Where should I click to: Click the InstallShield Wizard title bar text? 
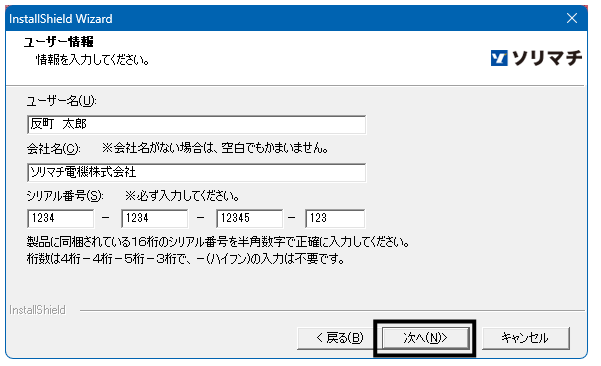pyautogui.click(x=61, y=19)
